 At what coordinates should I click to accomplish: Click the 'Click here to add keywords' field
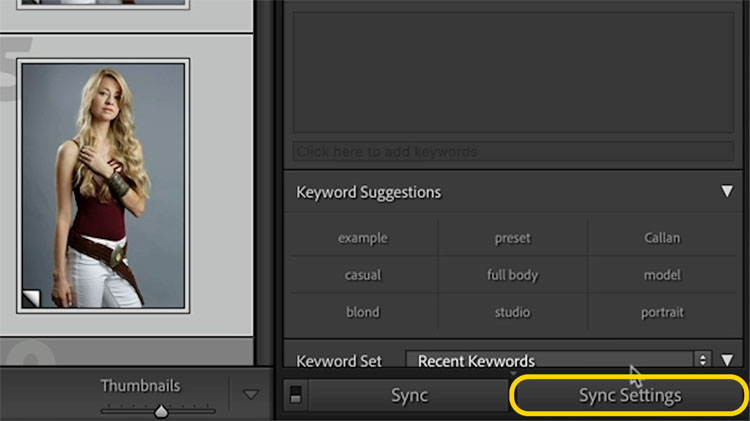click(x=513, y=152)
